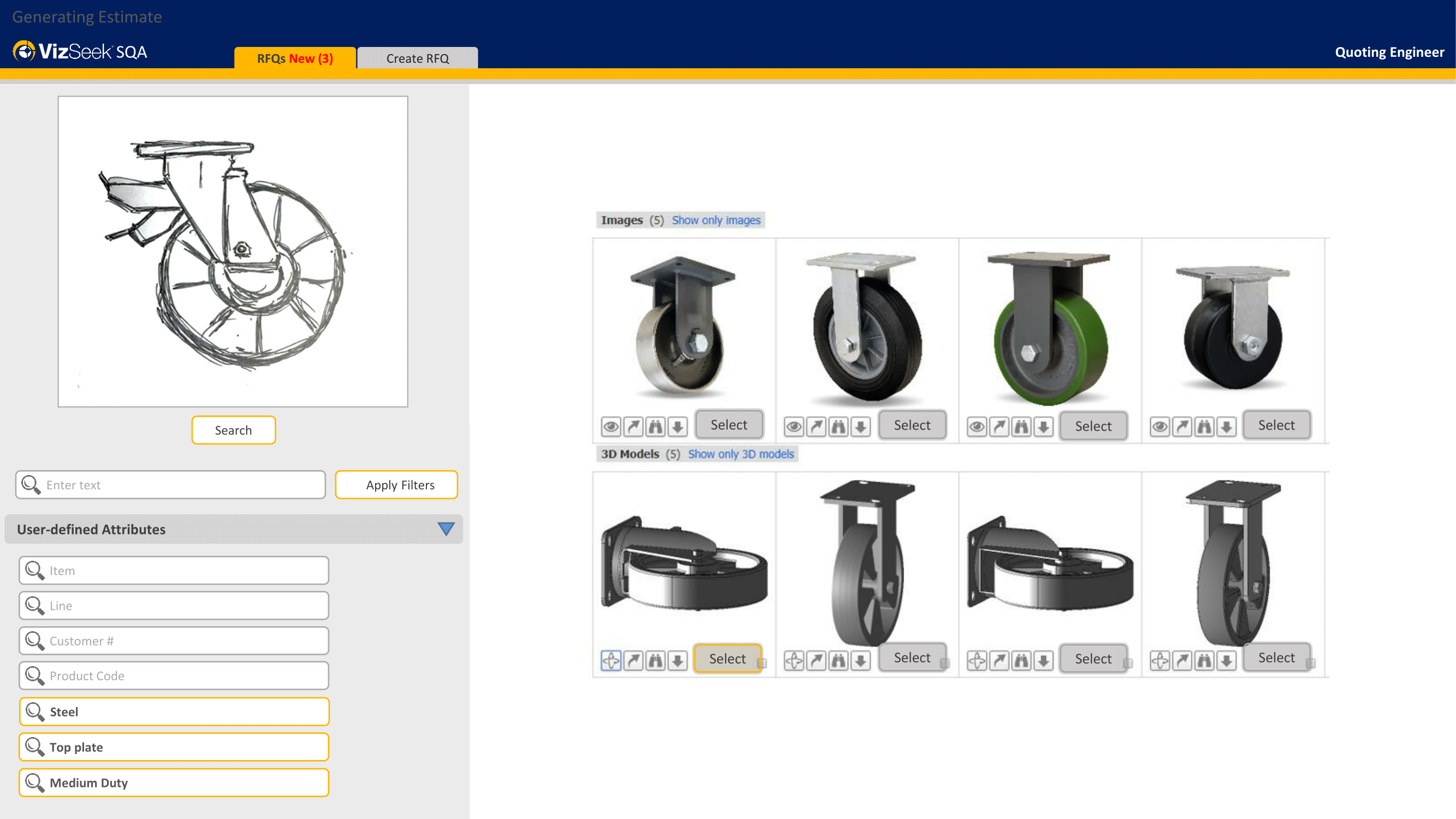1456x819 pixels.
Task: Toggle eye icon under the black rubber caster image
Action: point(794,426)
